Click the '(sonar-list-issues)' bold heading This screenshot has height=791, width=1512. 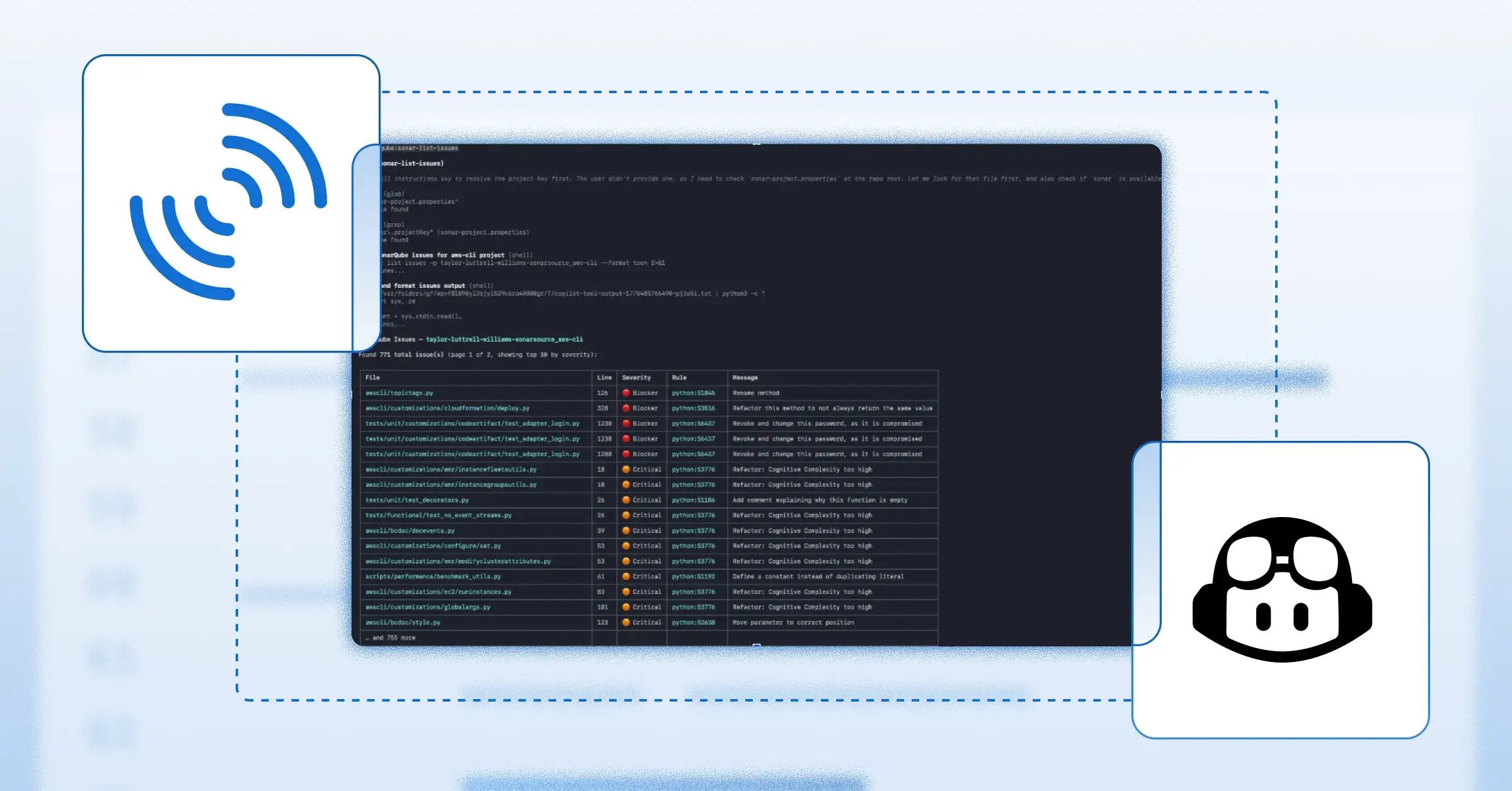tap(412, 164)
